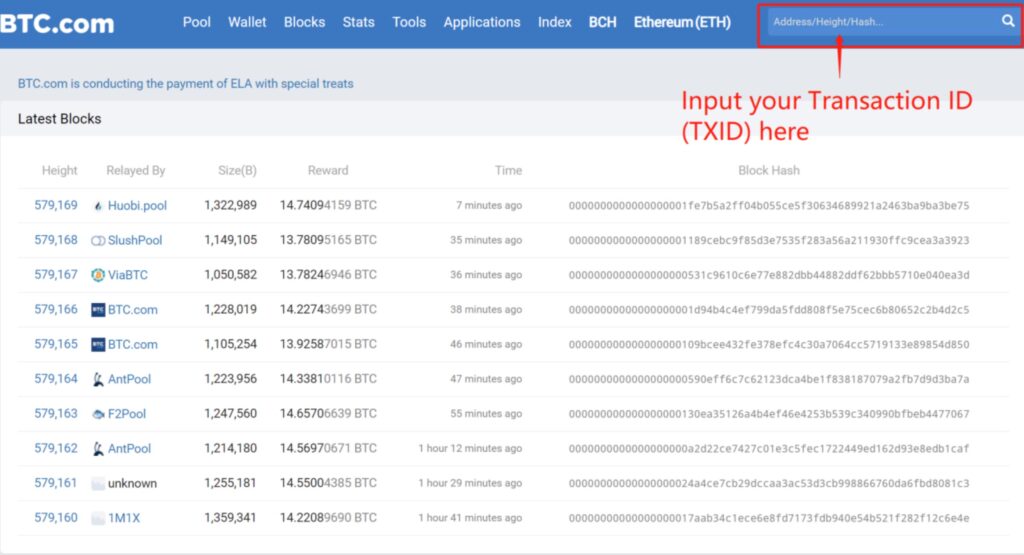The width and height of the screenshot is (1024, 555).
Task: Click size value 1,322,989
Action: click(x=231, y=205)
